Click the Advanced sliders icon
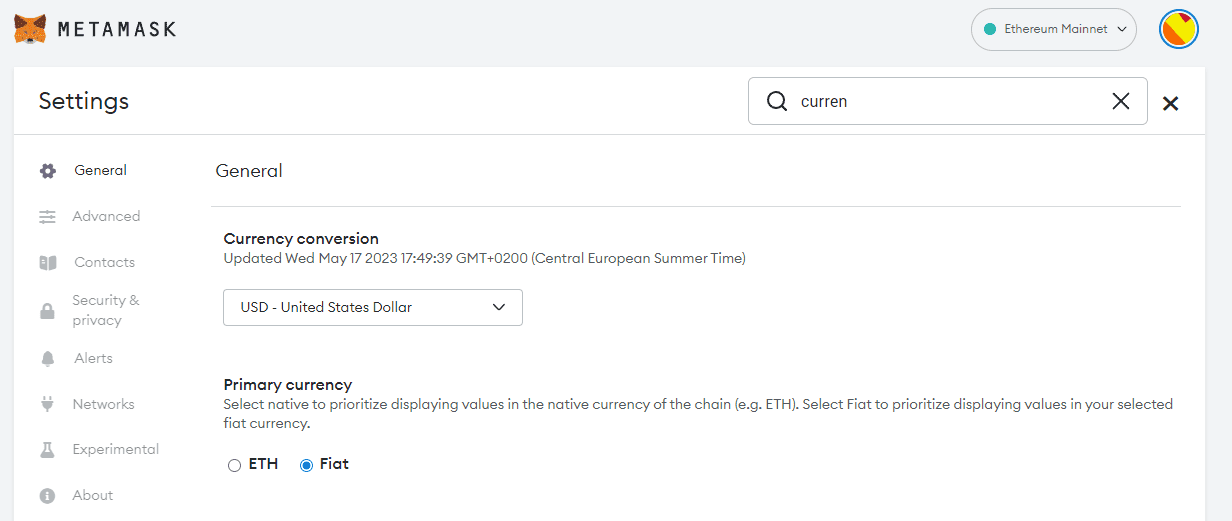This screenshot has height=521, width=1232. pos(47,217)
